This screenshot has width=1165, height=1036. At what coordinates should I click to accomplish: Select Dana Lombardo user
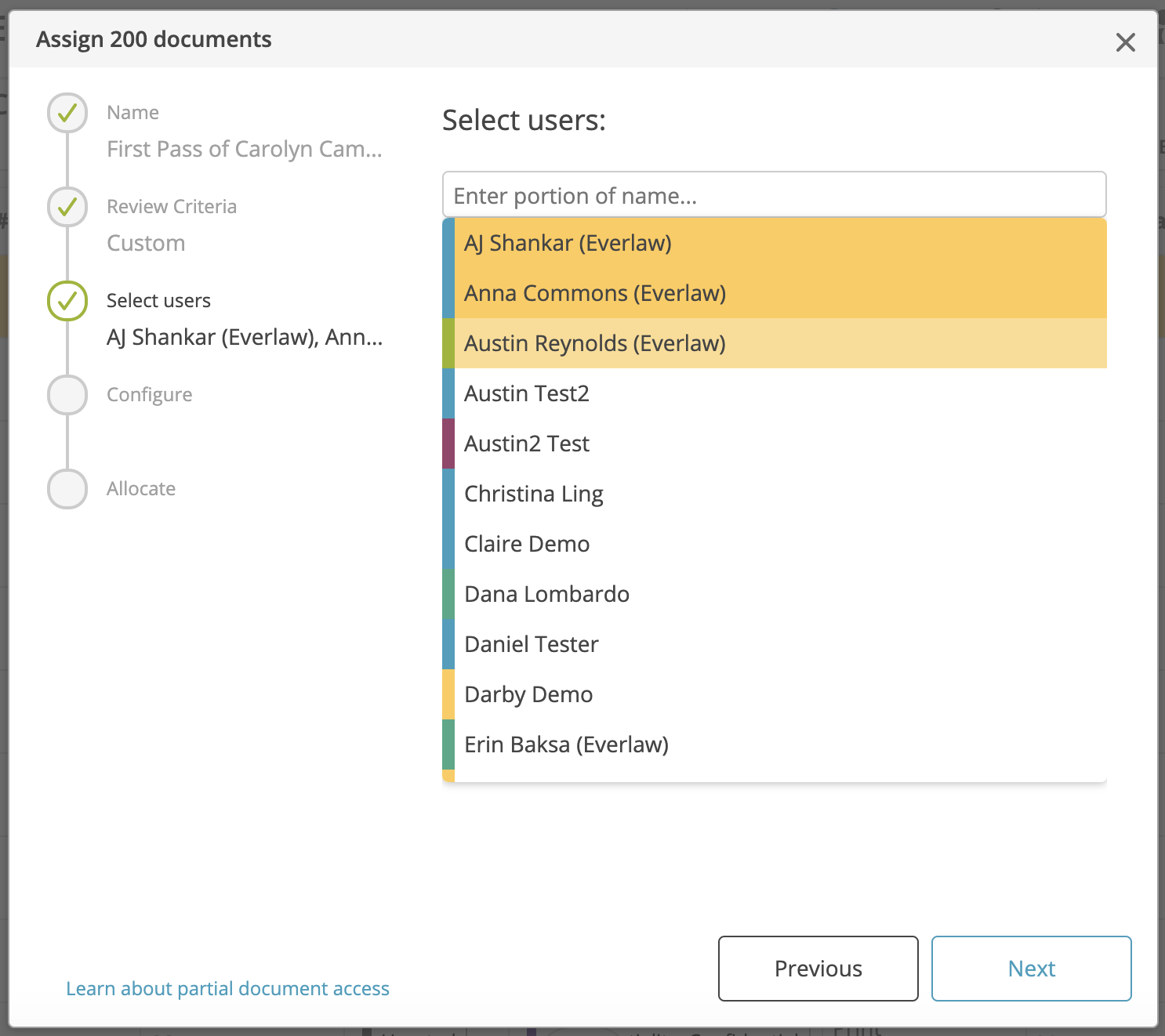pyautogui.click(x=775, y=594)
